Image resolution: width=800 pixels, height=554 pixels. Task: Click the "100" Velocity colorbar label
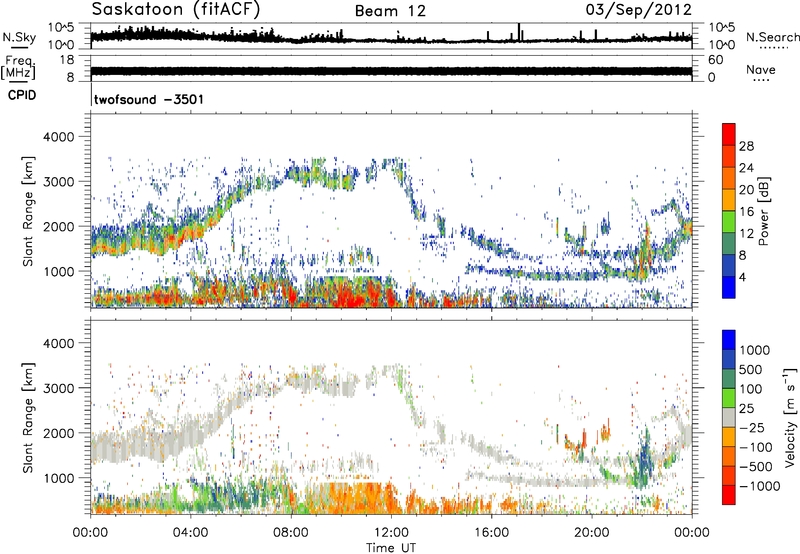pyautogui.click(x=751, y=389)
